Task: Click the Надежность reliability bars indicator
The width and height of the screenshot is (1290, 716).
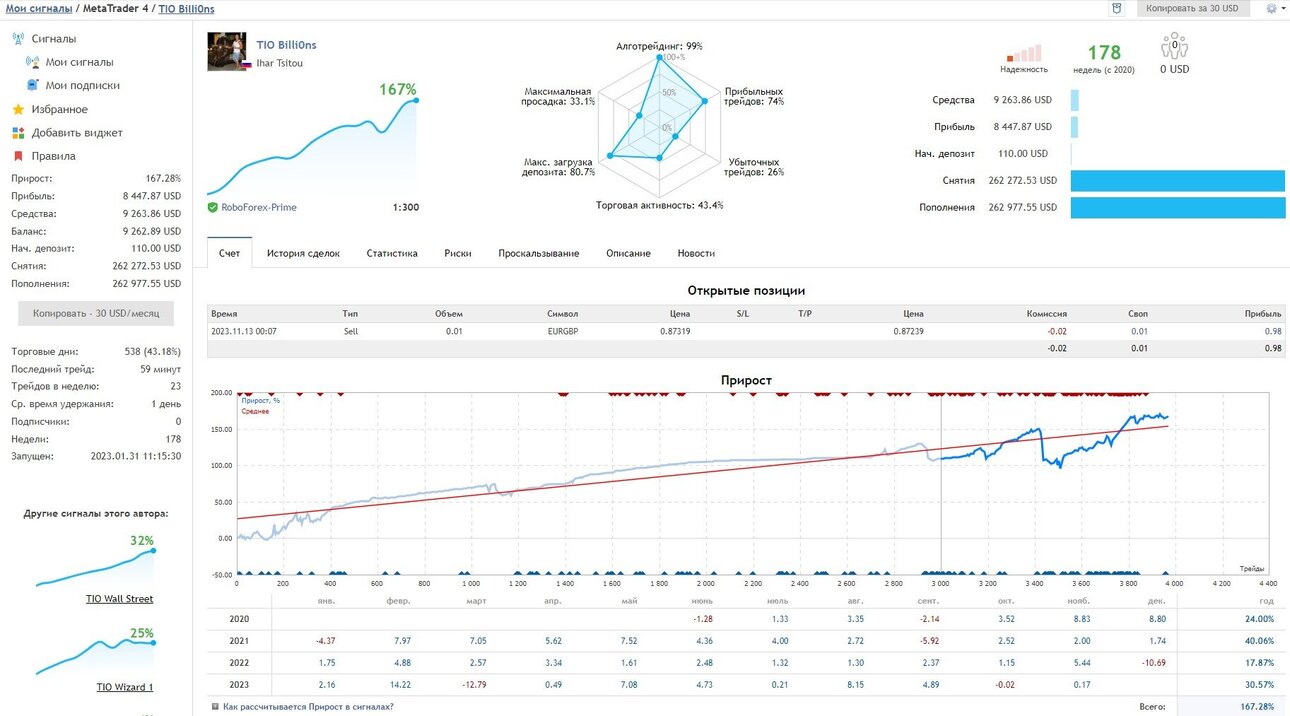Action: click(1024, 53)
